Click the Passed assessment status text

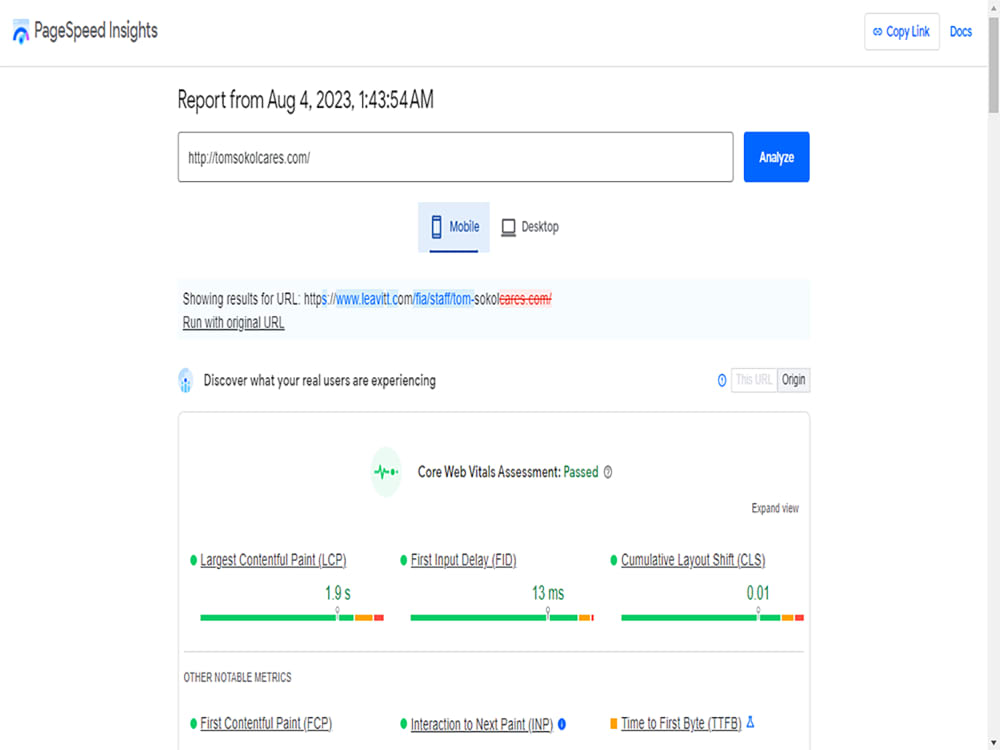coord(581,472)
